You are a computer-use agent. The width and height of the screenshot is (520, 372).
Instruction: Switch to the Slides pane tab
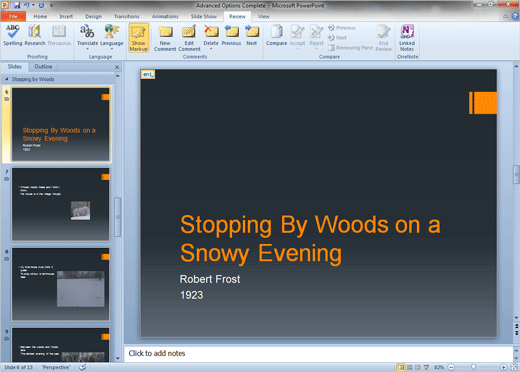pyautogui.click(x=14, y=67)
